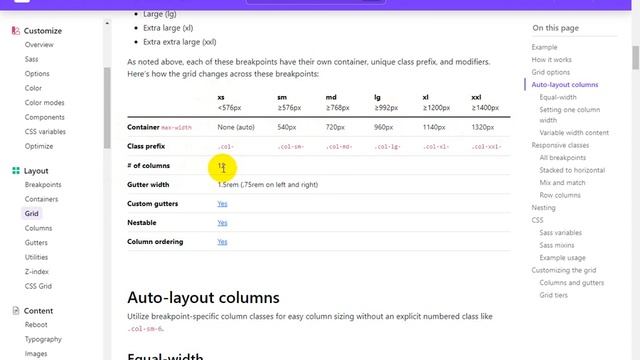
Task: Open the Gutters layout page
Action: tap(36, 242)
